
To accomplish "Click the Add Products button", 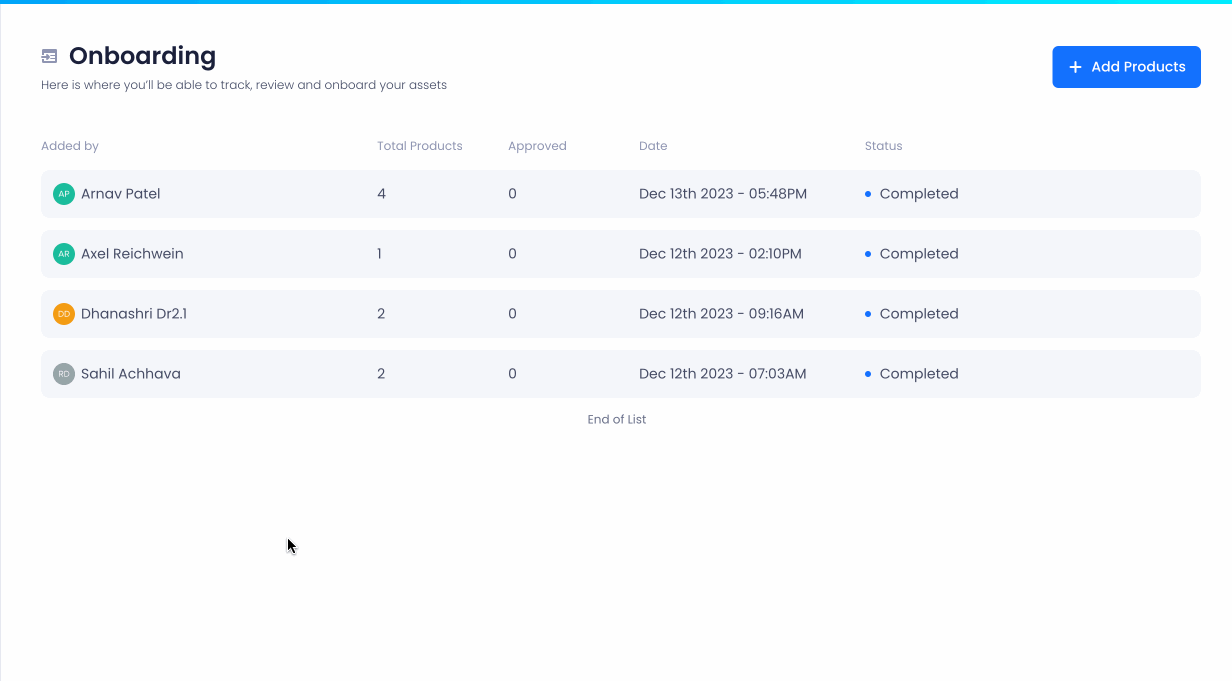I will point(1126,67).
